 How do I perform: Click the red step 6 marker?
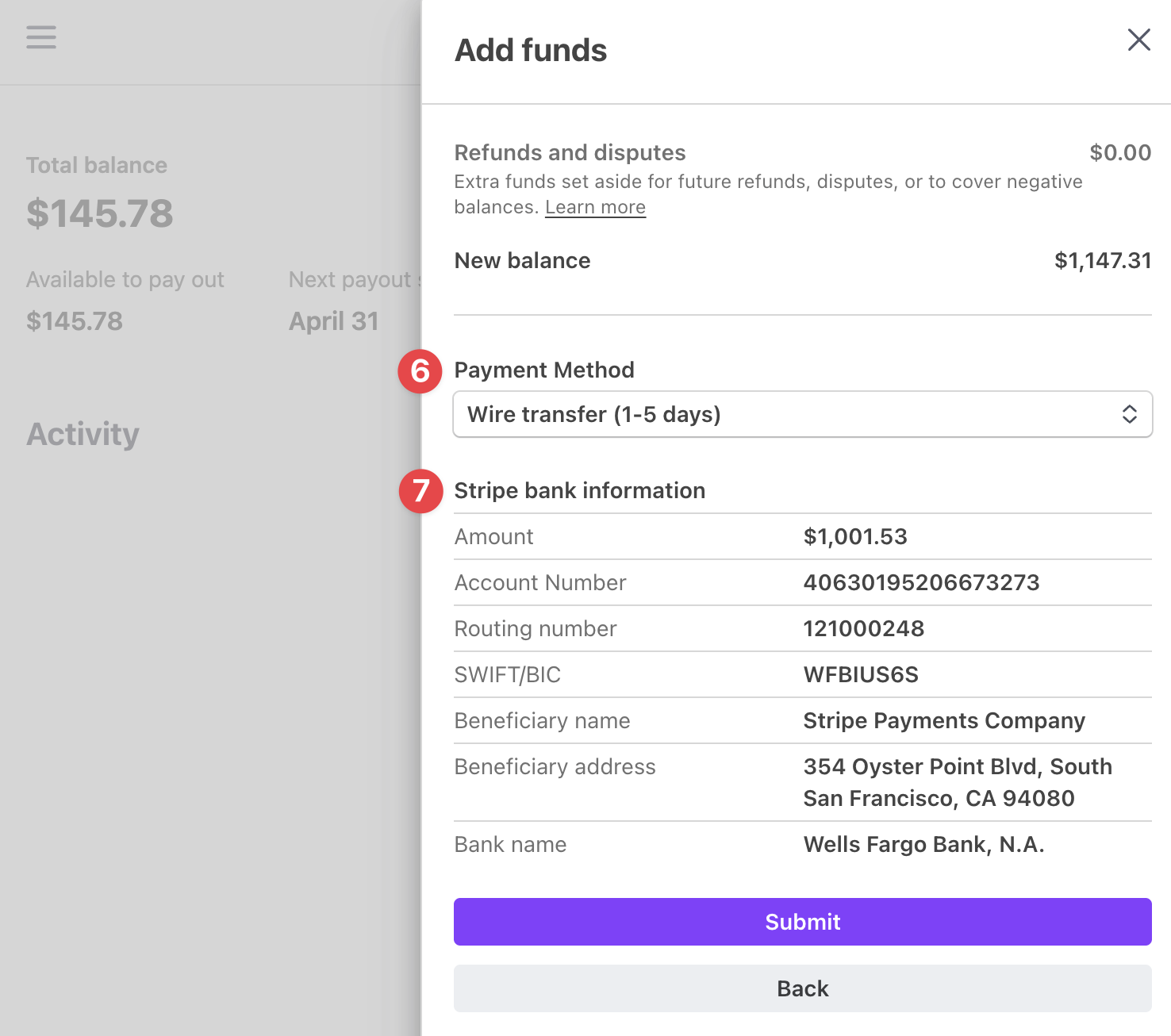(420, 370)
